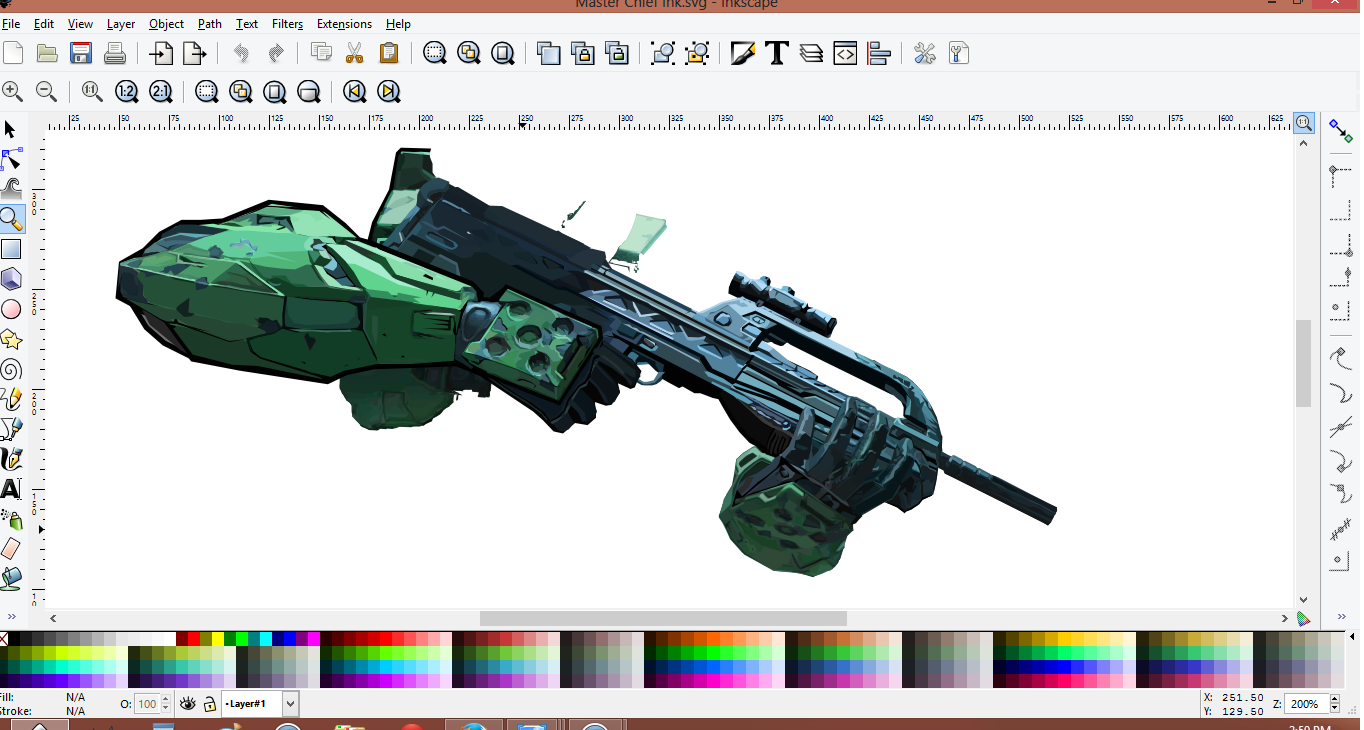
Task: Open the Filters menu
Action: (x=287, y=24)
